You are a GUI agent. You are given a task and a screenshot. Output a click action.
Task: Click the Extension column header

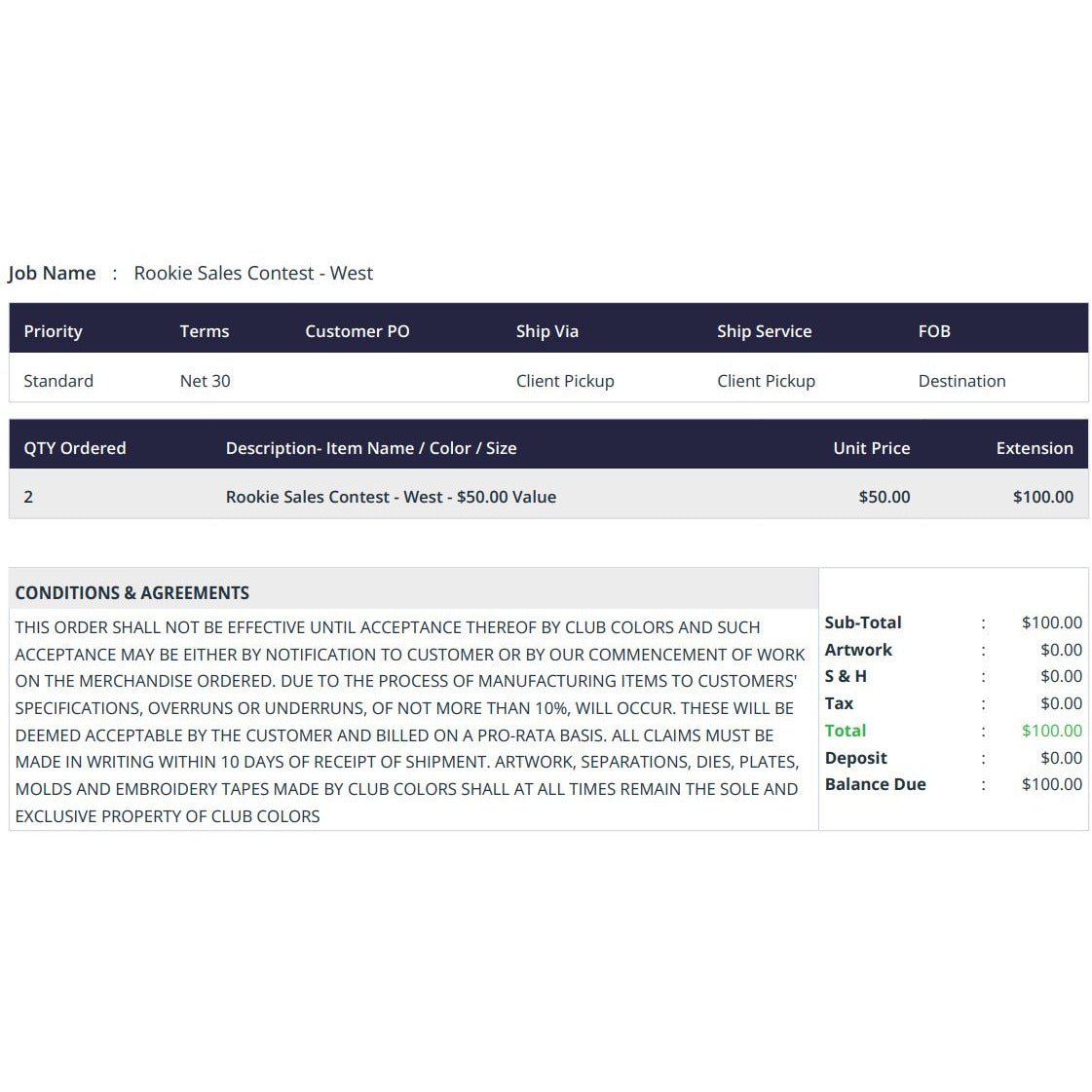[1035, 448]
